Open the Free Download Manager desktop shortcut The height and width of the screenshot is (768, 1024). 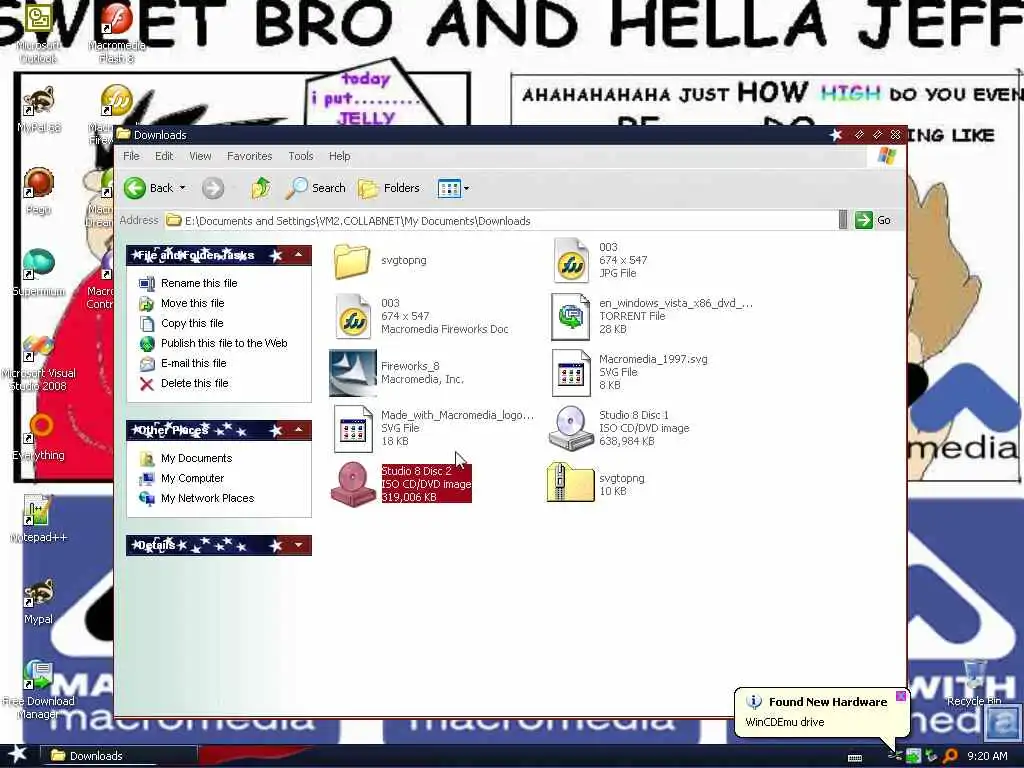pos(38,690)
